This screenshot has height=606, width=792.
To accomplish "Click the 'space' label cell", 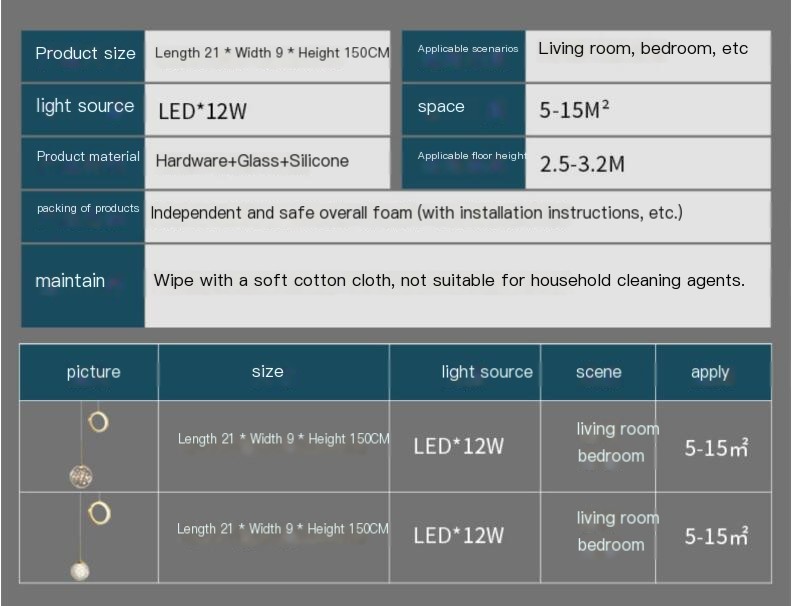I will [441, 107].
